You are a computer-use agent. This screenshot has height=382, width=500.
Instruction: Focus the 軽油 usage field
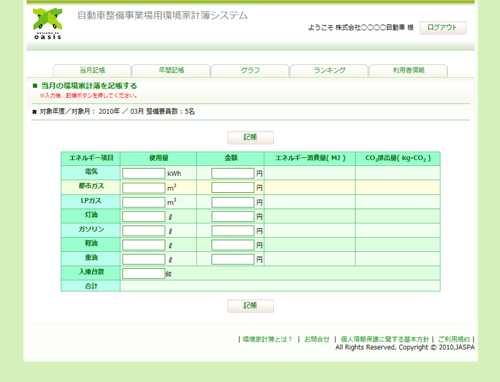[x=144, y=245]
